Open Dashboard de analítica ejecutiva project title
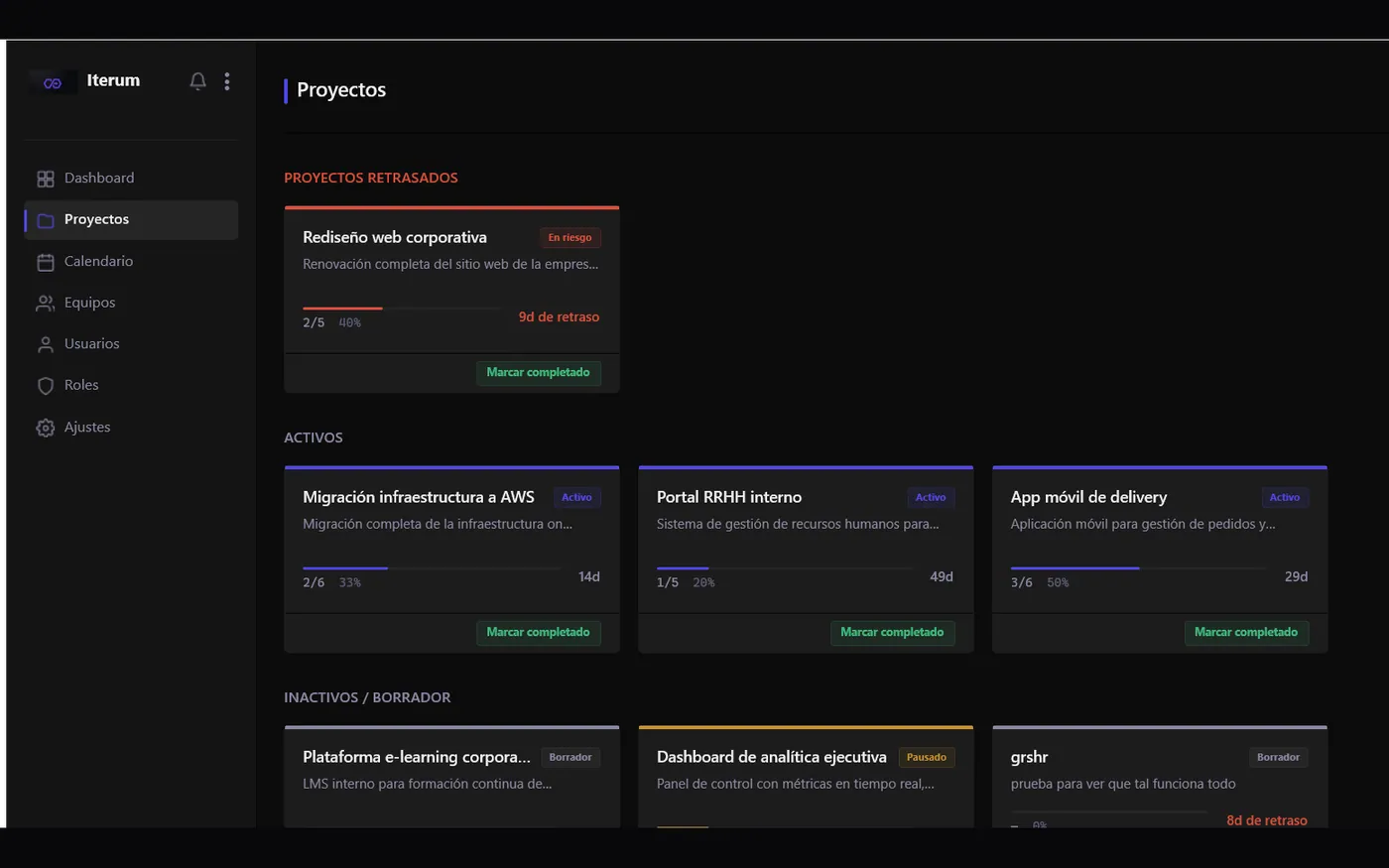Image resolution: width=1389 pixels, height=868 pixels. (x=772, y=757)
